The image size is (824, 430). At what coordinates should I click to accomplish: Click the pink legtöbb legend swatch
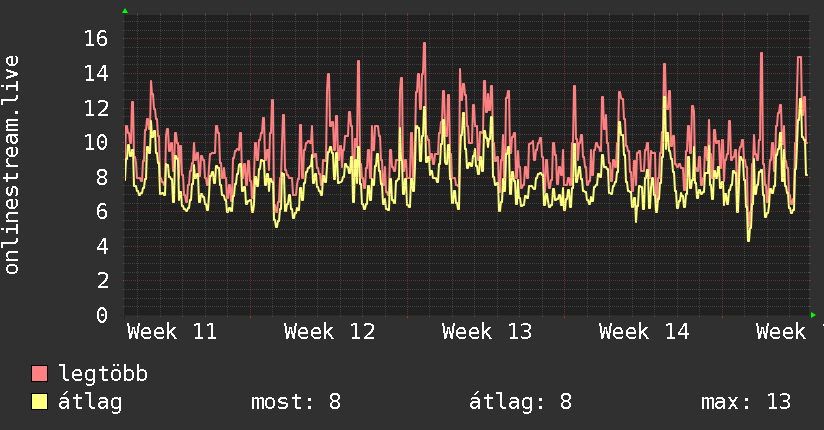(x=39, y=373)
